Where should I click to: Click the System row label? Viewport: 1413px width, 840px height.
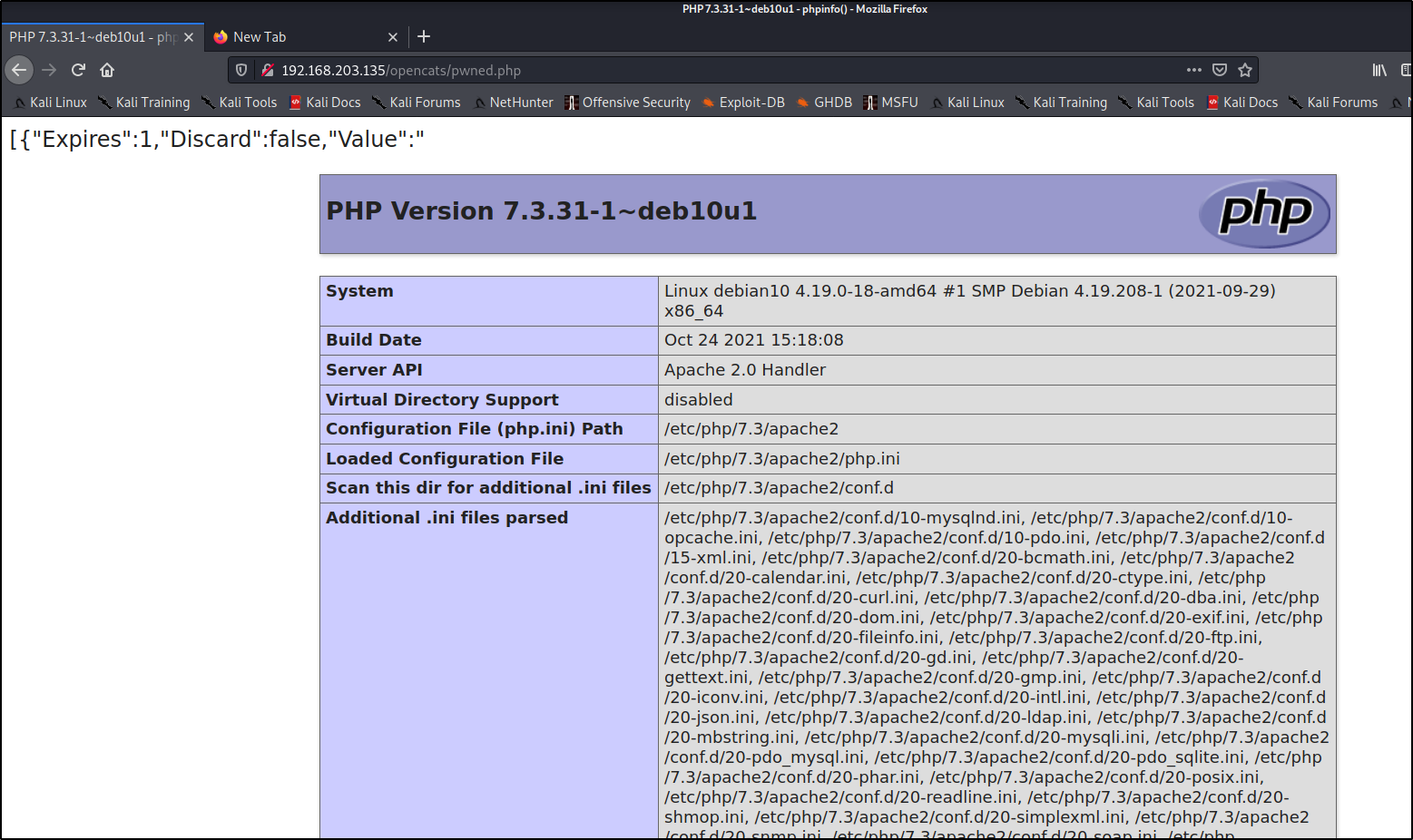(x=359, y=291)
